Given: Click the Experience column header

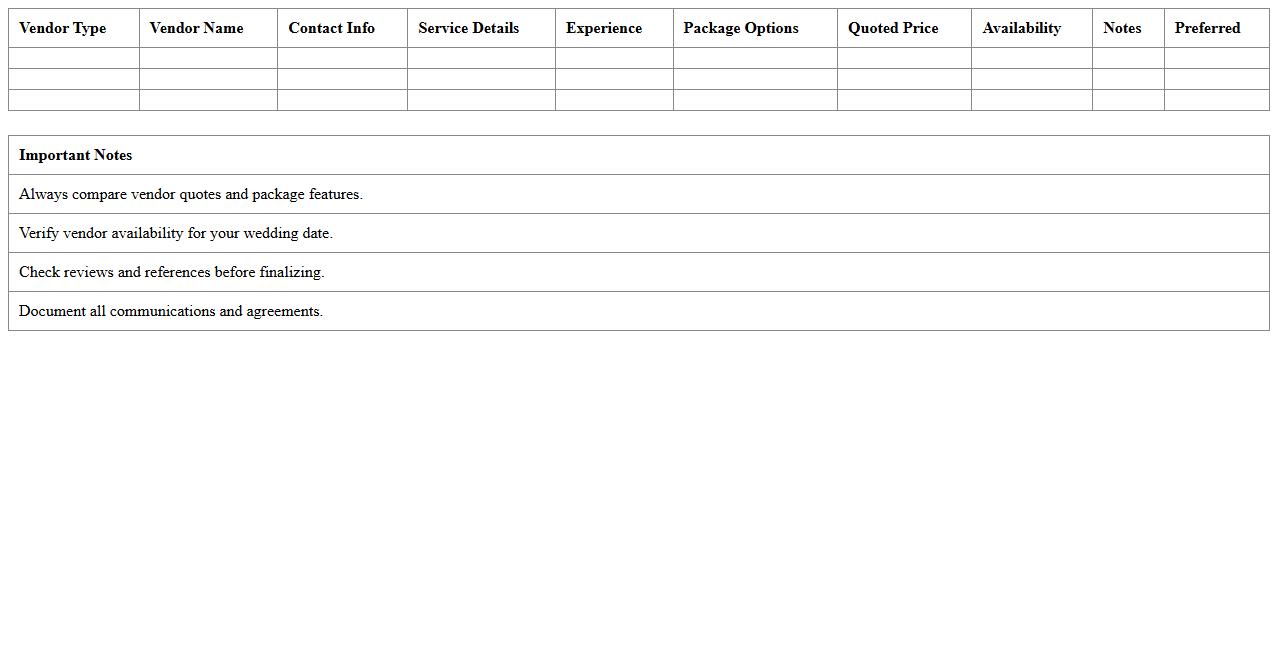Looking at the screenshot, I should tap(604, 28).
